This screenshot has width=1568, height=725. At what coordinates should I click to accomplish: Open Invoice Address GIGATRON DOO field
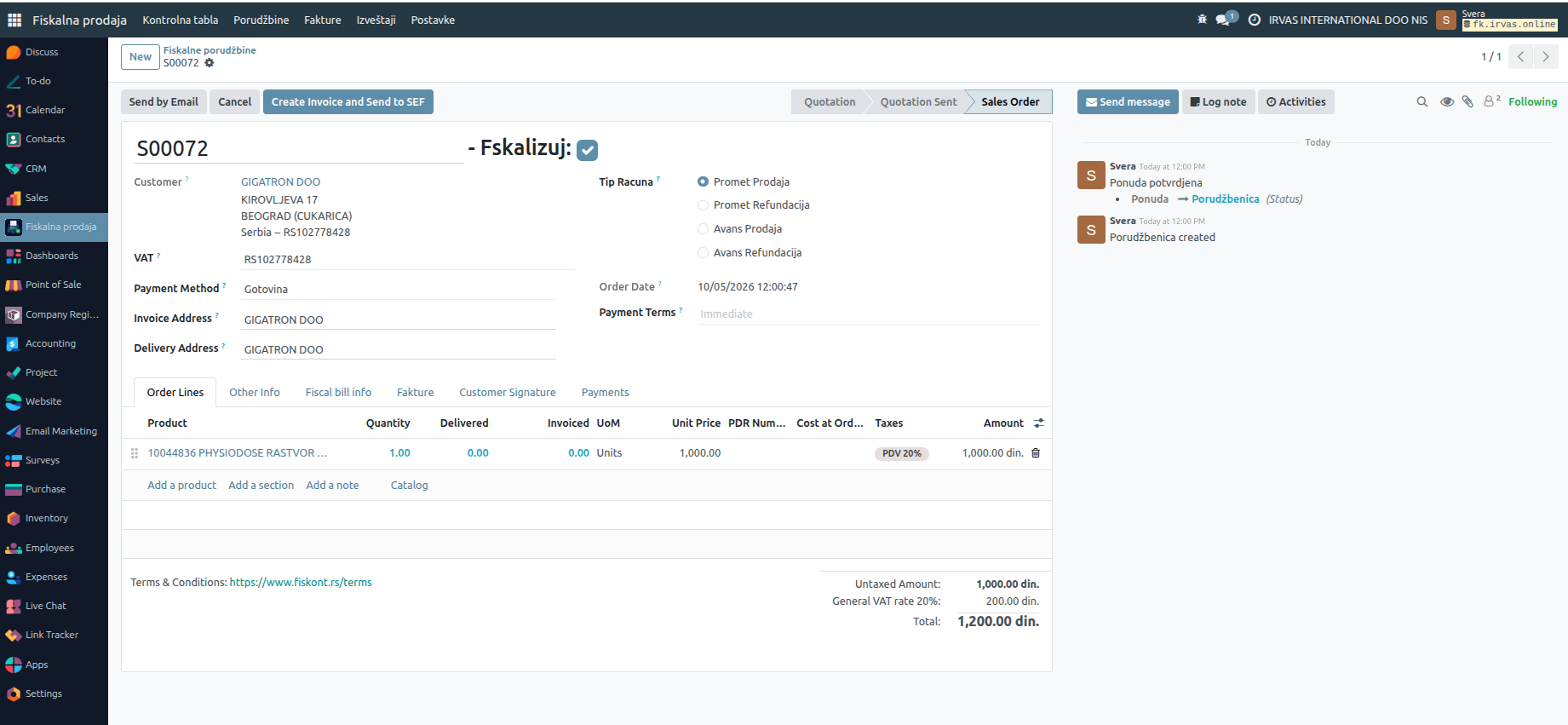(398, 320)
